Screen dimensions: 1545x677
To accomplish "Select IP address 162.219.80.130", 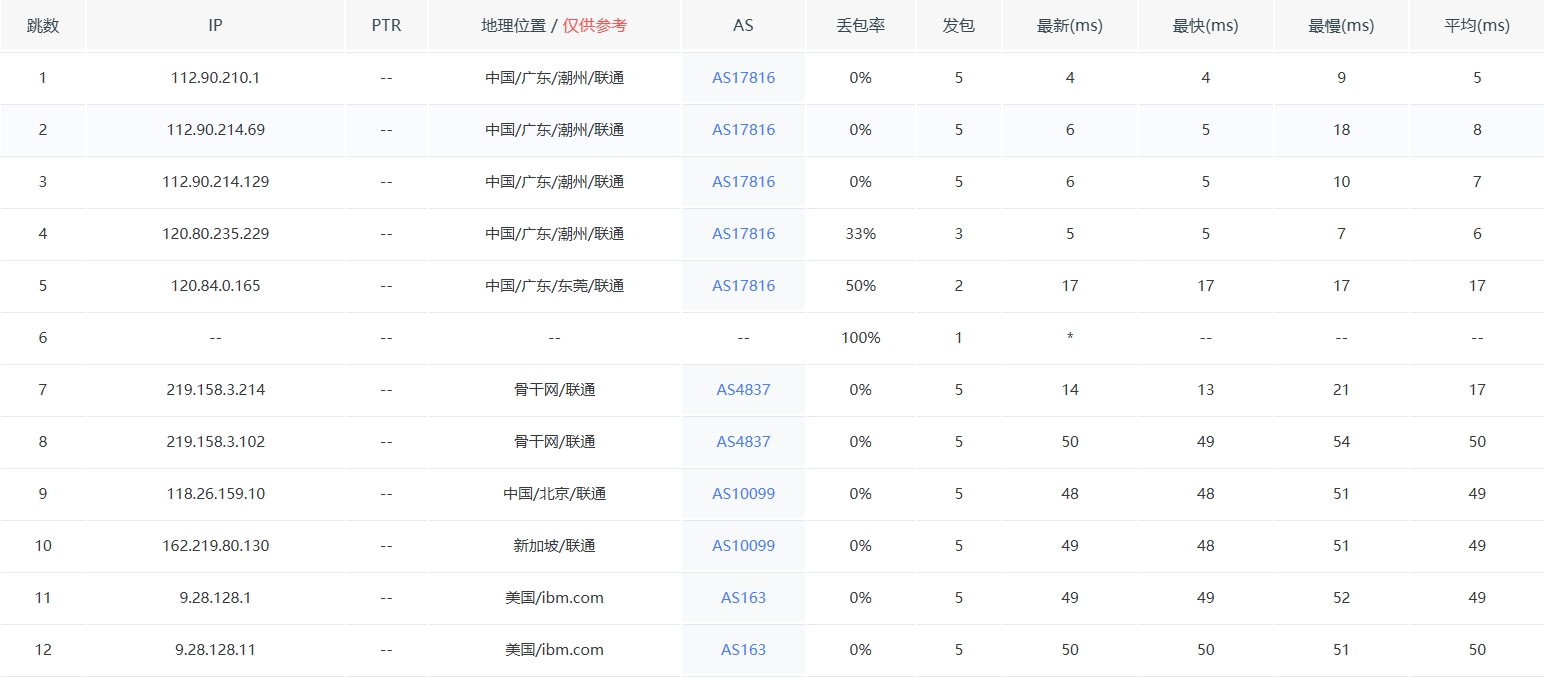I will pyautogui.click(x=215, y=545).
